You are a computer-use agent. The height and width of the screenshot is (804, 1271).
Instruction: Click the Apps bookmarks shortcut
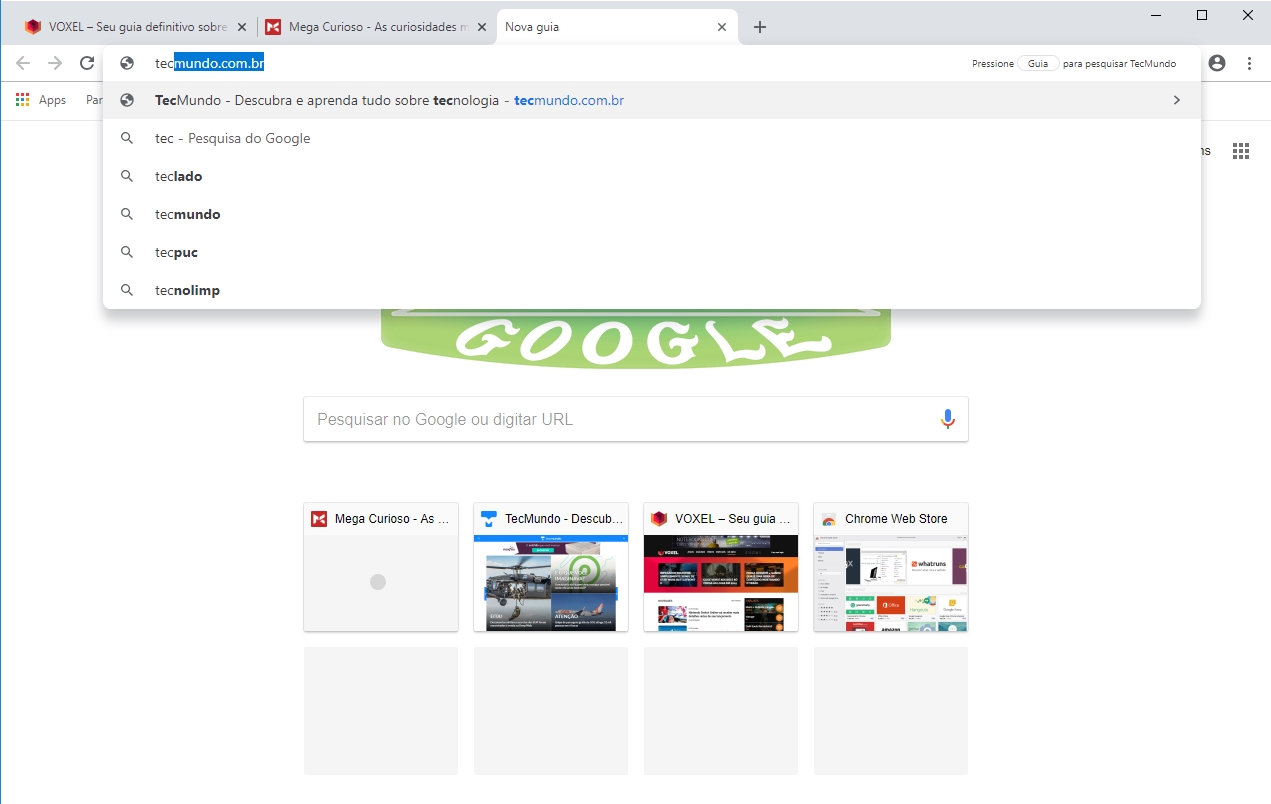pyautogui.click(x=41, y=100)
